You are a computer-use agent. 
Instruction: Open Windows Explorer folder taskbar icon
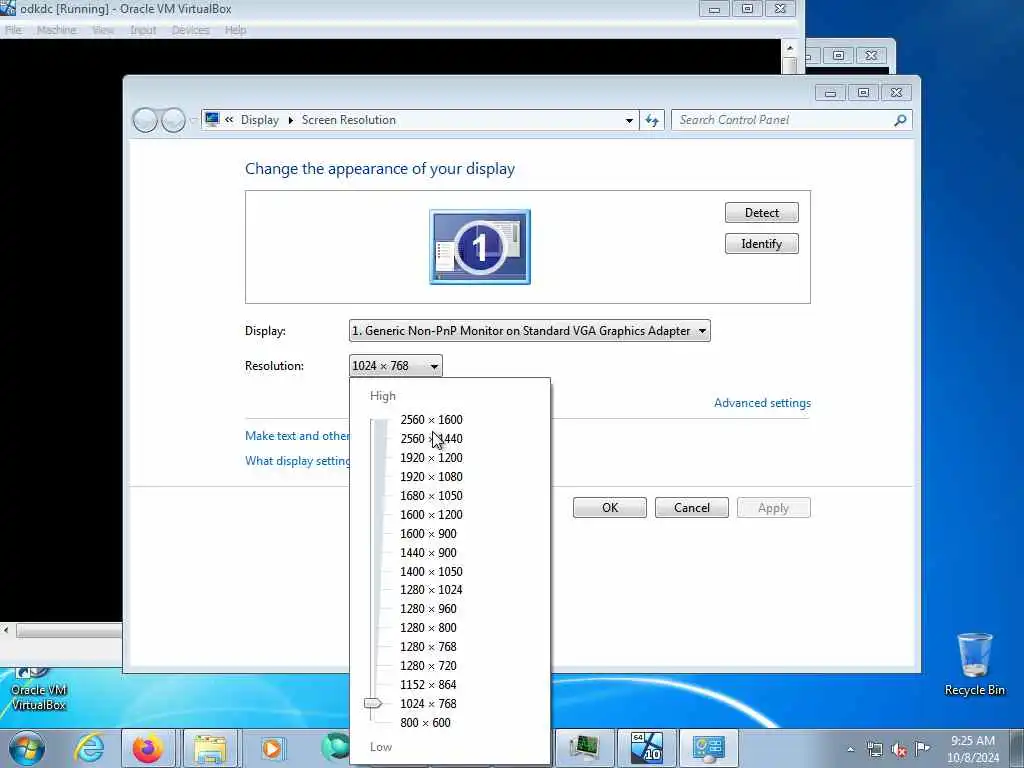pos(210,748)
